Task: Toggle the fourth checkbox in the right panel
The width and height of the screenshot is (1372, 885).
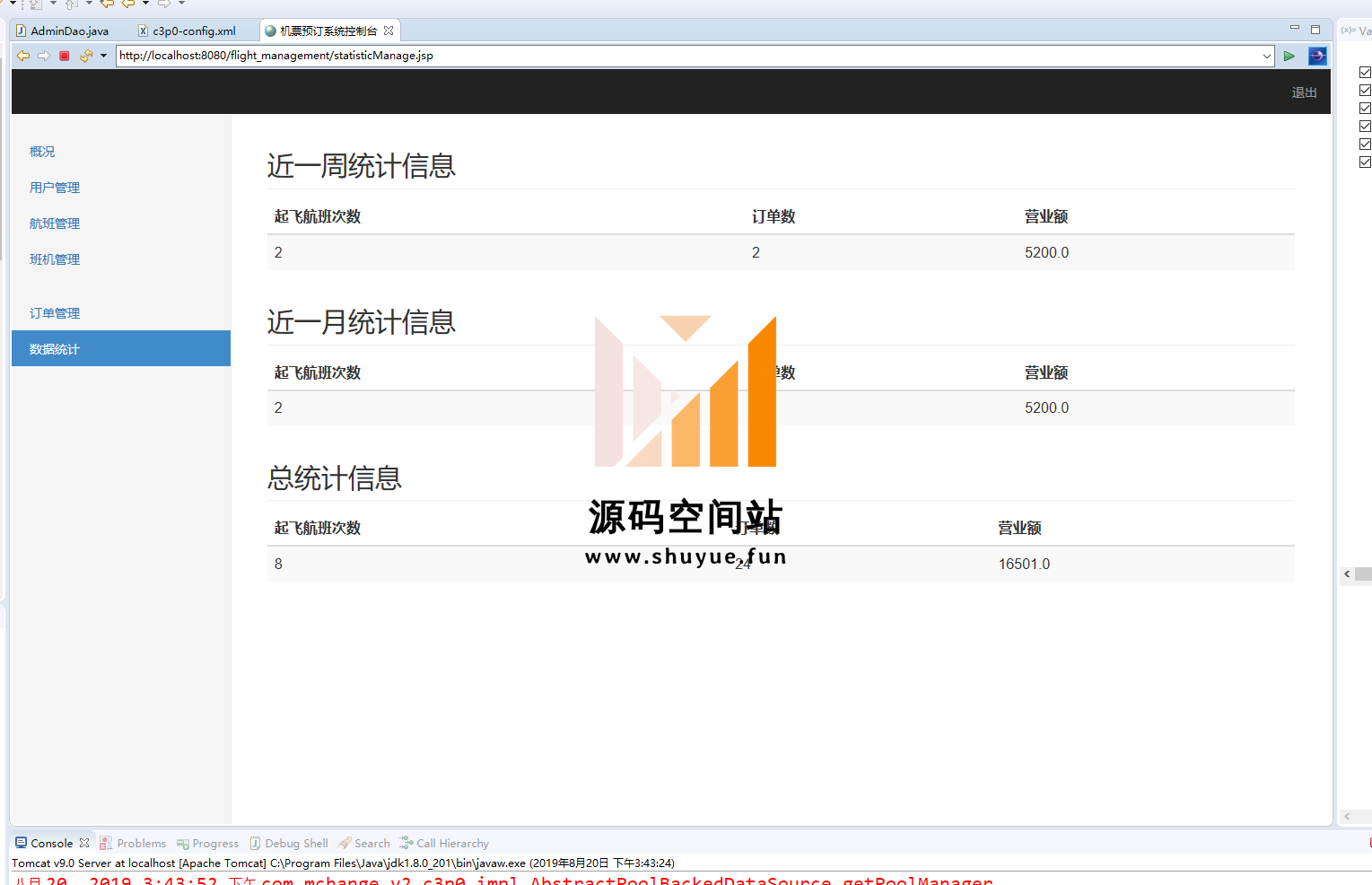Action: 1365,126
